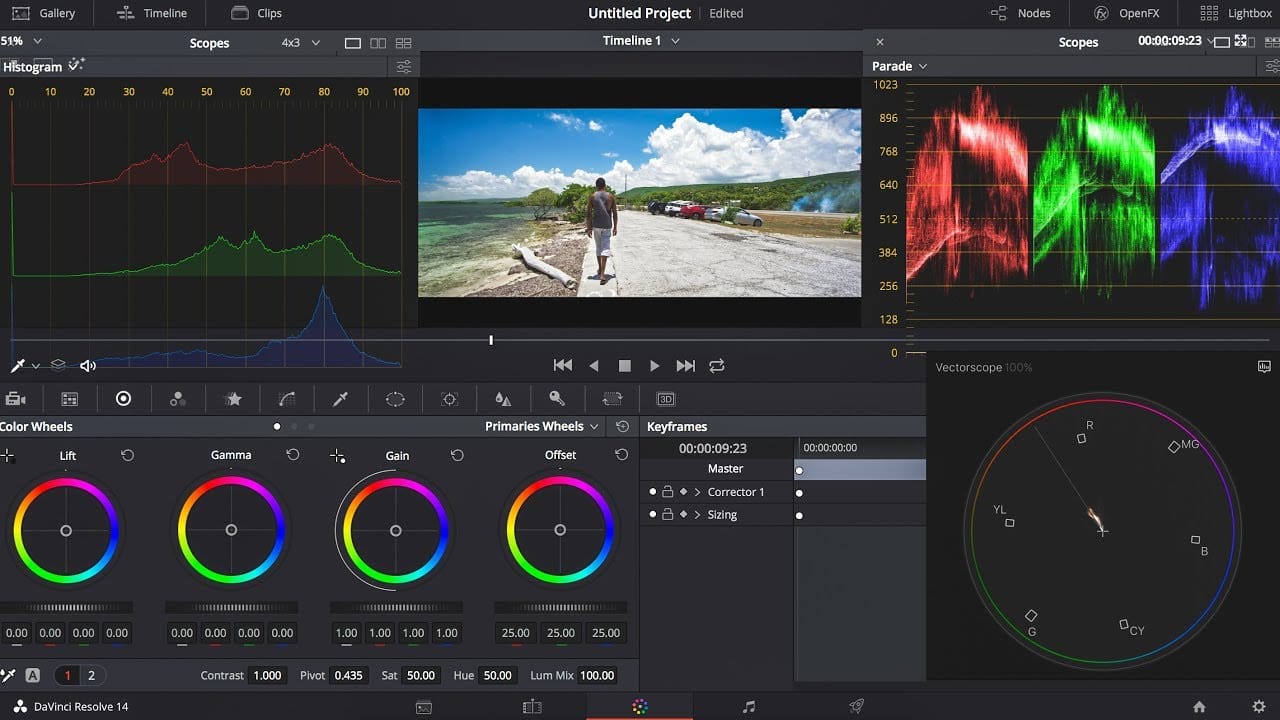Screen dimensions: 1280x720
Task: Open the RGB Mixer palette icon
Action: (178, 398)
